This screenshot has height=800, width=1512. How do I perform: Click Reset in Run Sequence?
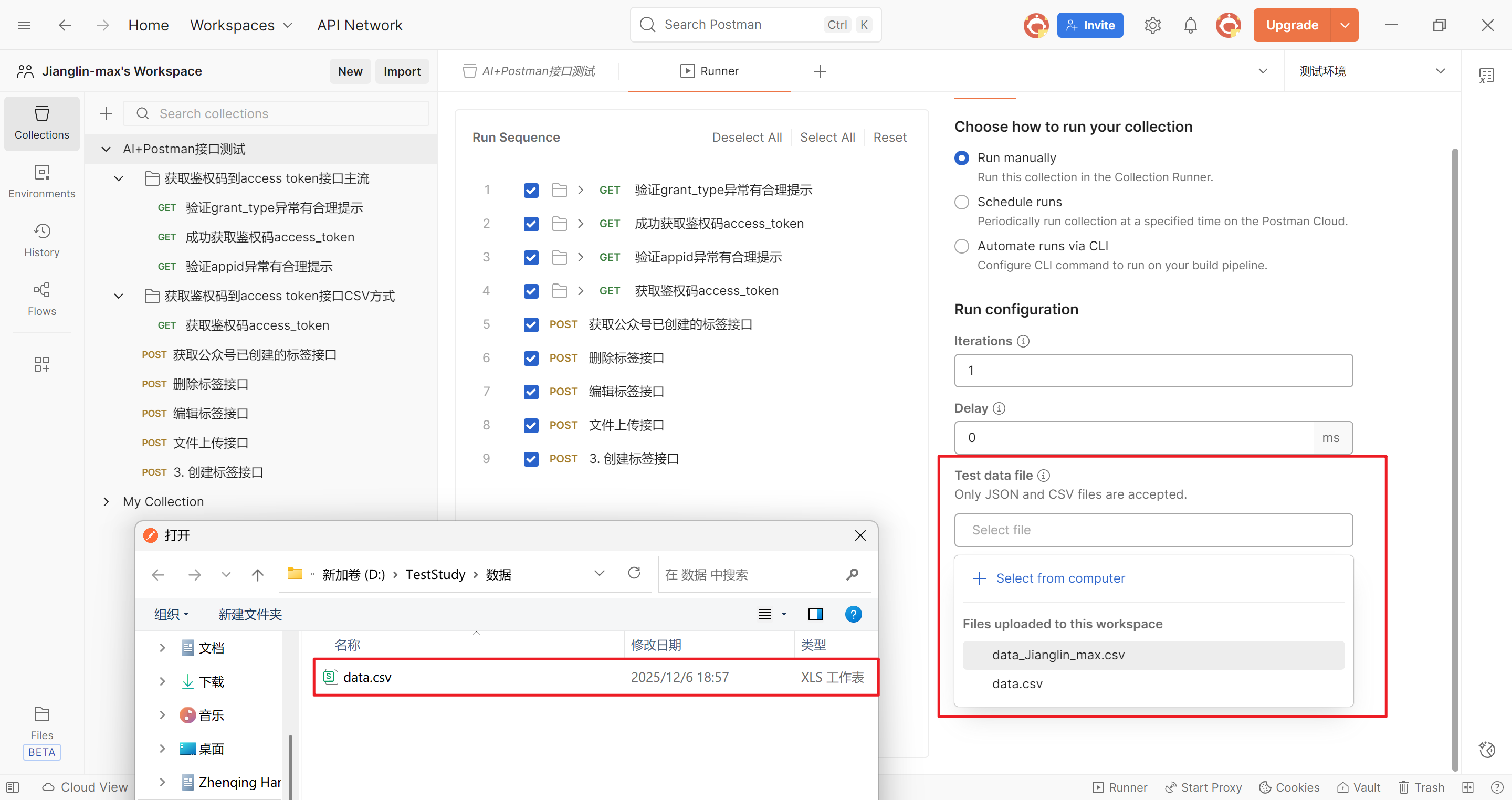coord(890,138)
